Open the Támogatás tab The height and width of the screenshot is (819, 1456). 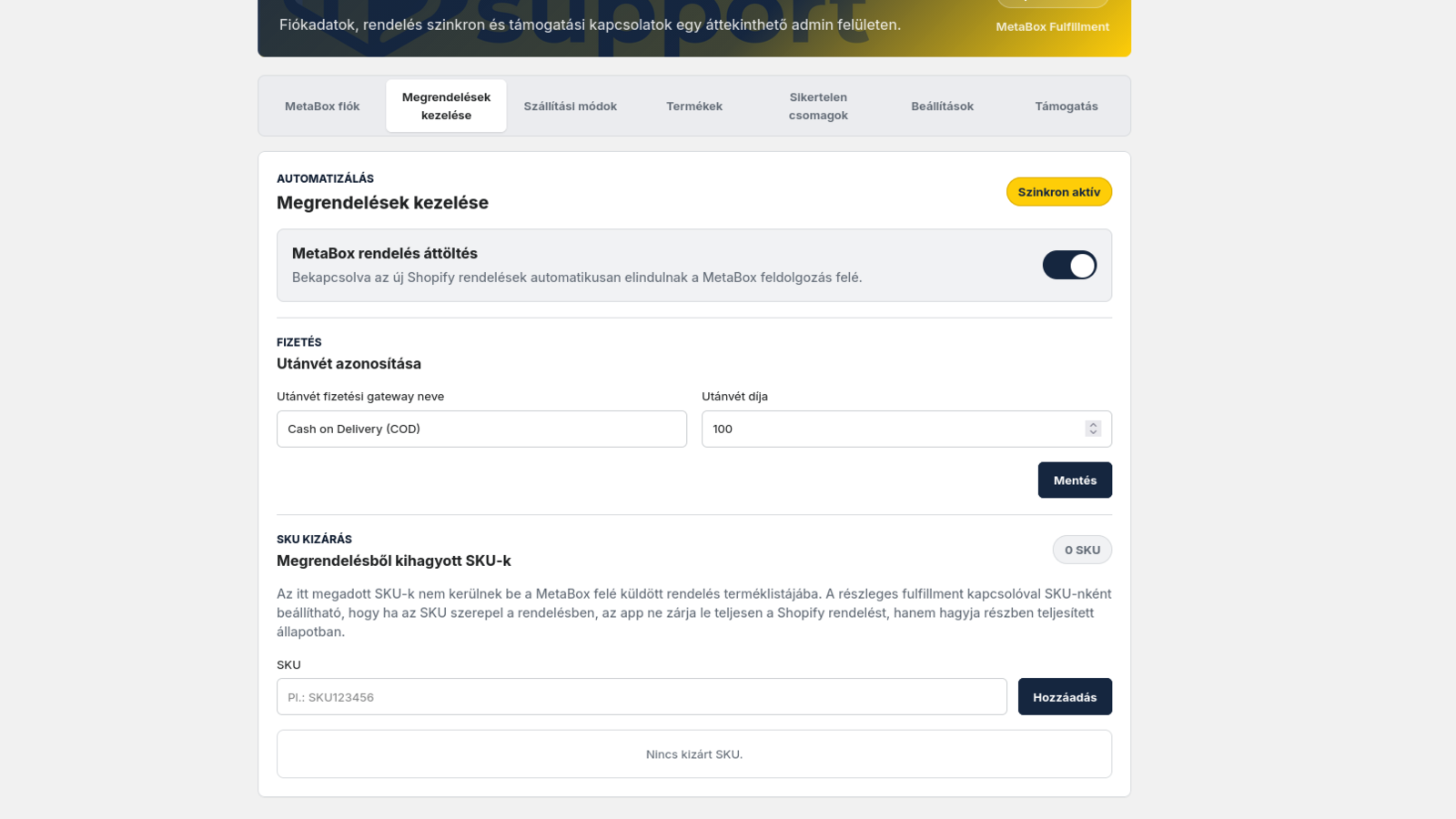tap(1067, 106)
